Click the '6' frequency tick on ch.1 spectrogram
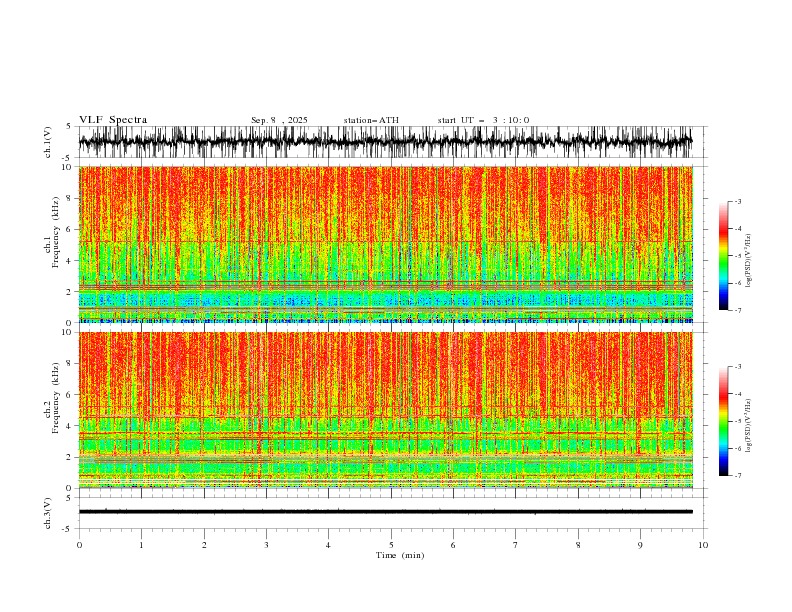The width and height of the screenshot is (792, 612). tap(70, 229)
